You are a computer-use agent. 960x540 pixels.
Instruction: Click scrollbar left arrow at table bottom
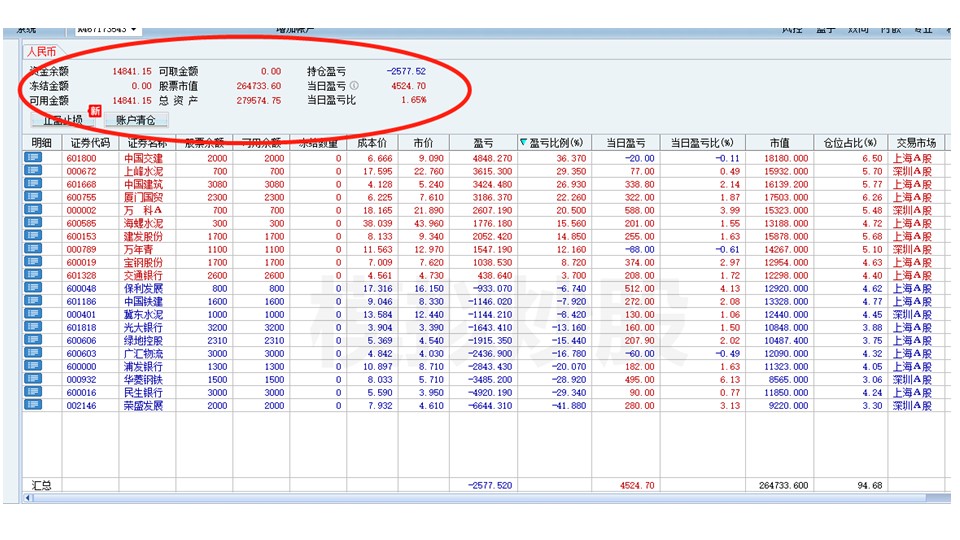(x=27, y=498)
